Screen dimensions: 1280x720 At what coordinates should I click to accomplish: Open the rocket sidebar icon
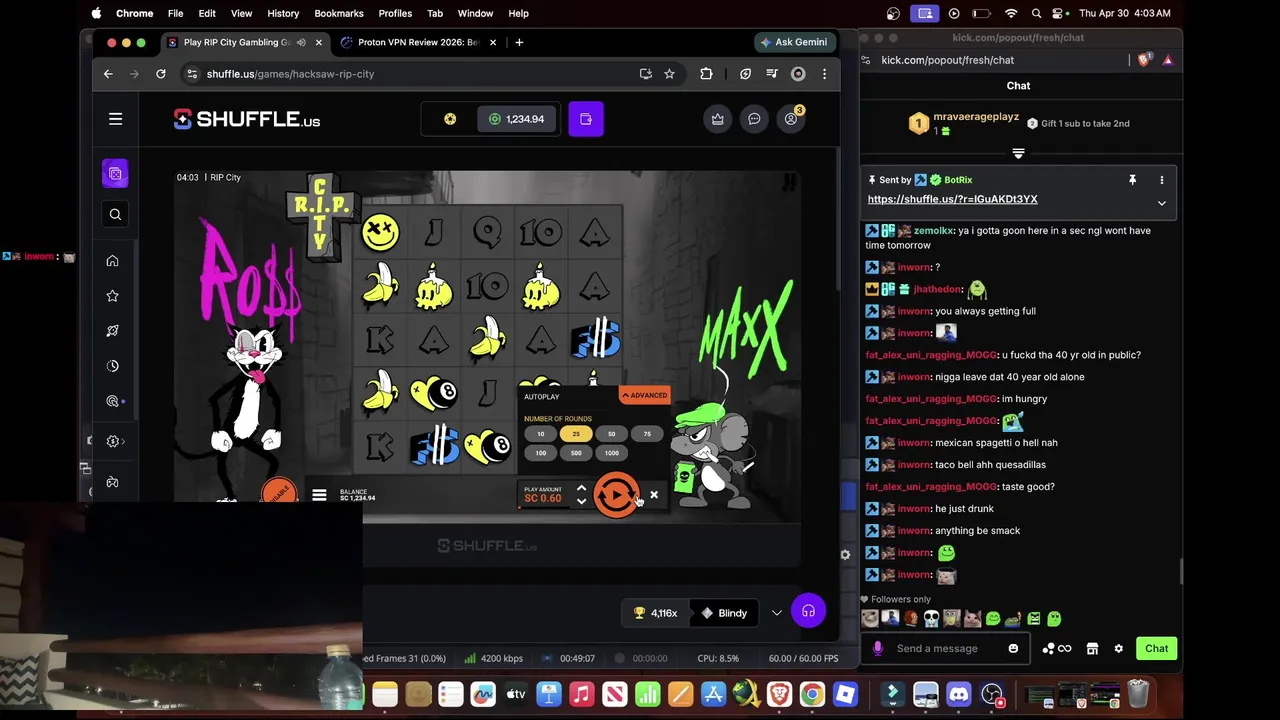coord(112,331)
